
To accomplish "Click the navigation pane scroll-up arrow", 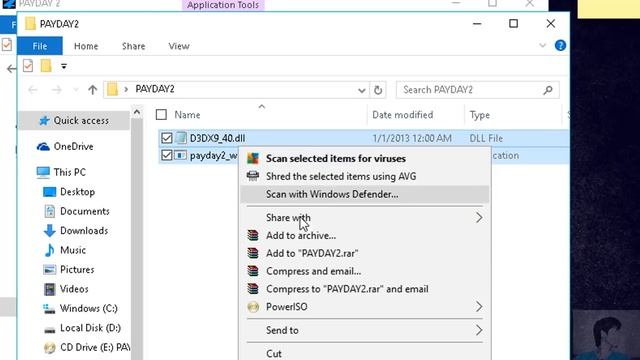I will point(137,112).
